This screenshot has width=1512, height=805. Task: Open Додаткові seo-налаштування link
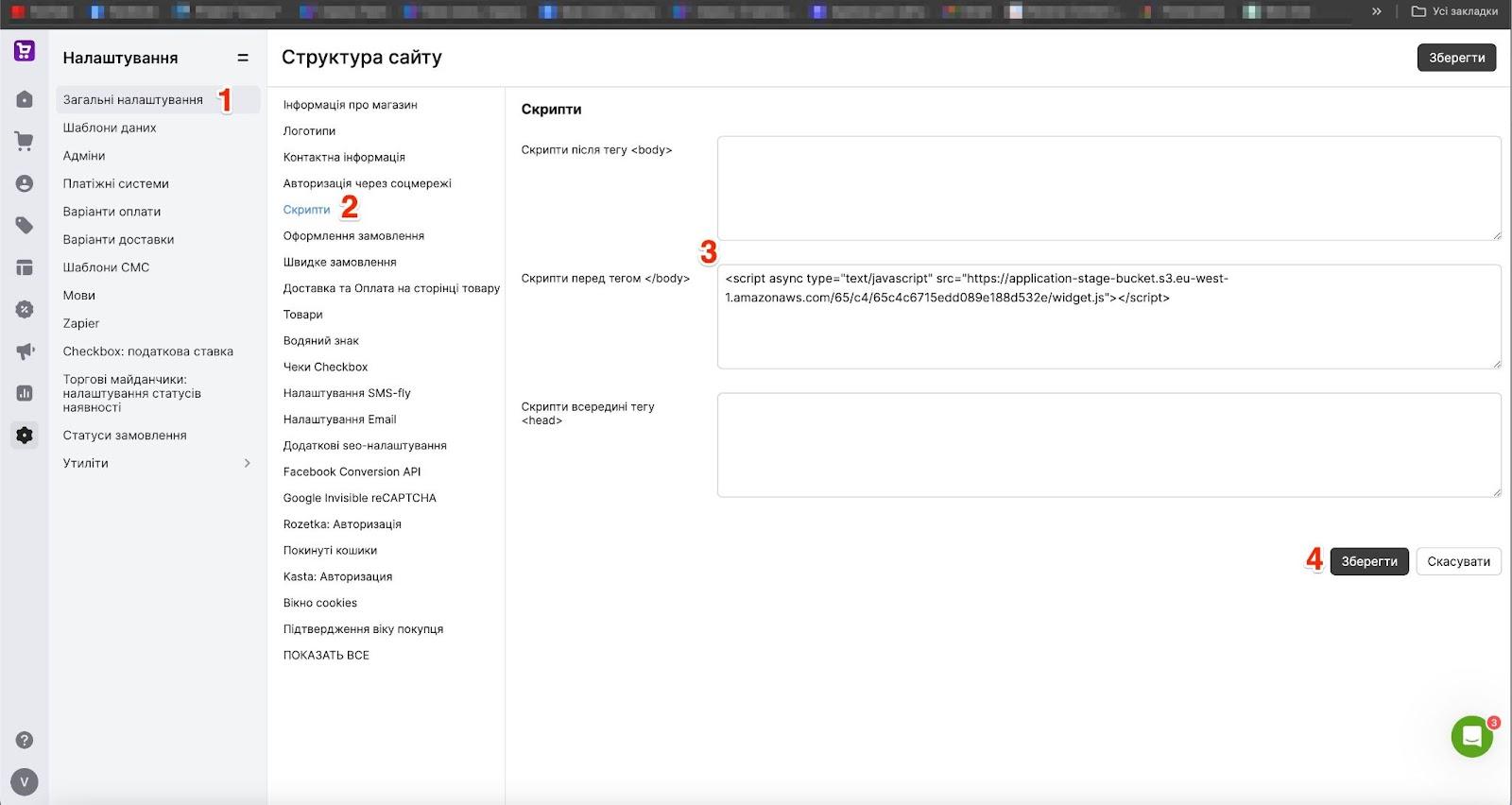coord(365,446)
